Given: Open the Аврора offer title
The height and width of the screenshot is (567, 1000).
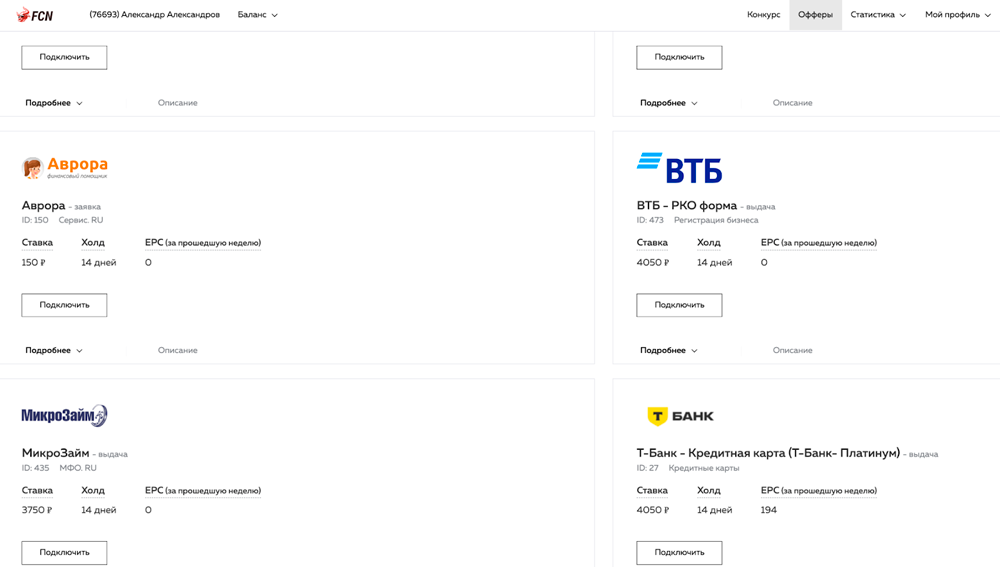Looking at the screenshot, I should pos(43,205).
